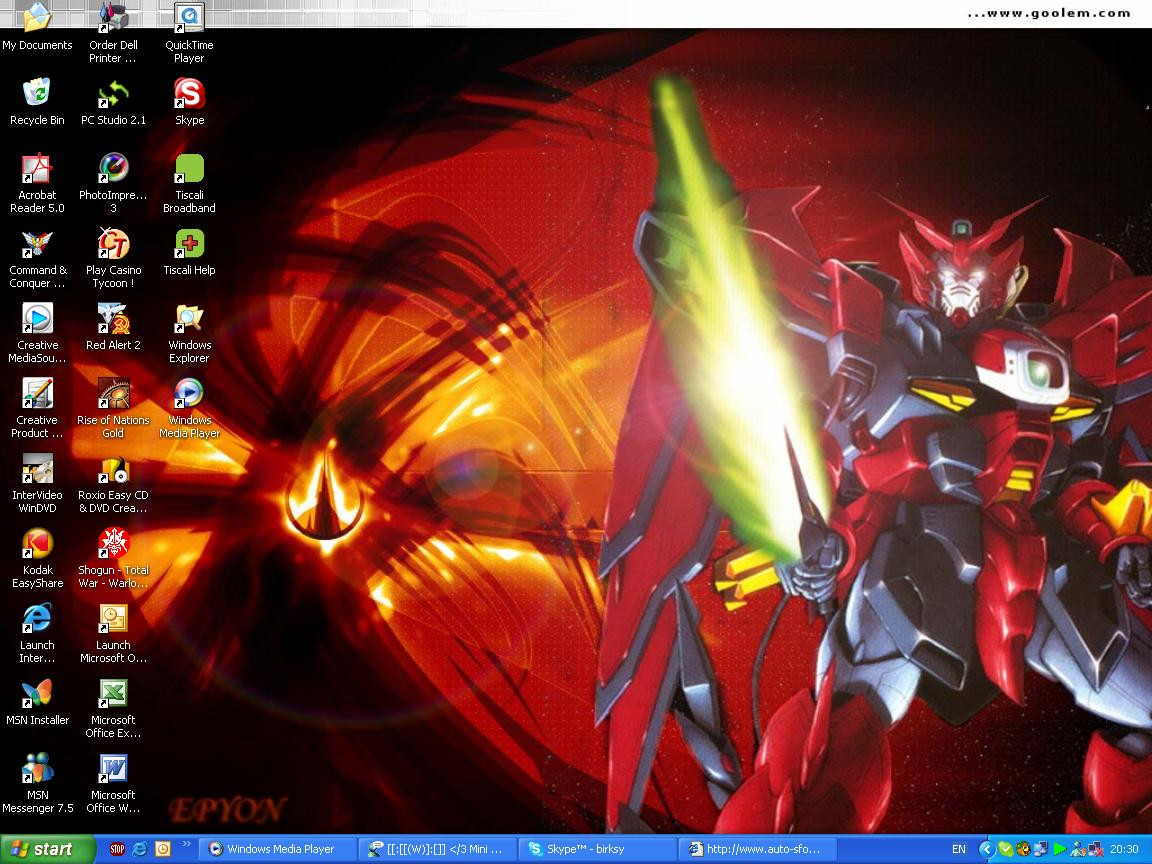The image size is (1152, 864).
Task: Switch to the </3 Mini chat taskbar window
Action: (437, 849)
